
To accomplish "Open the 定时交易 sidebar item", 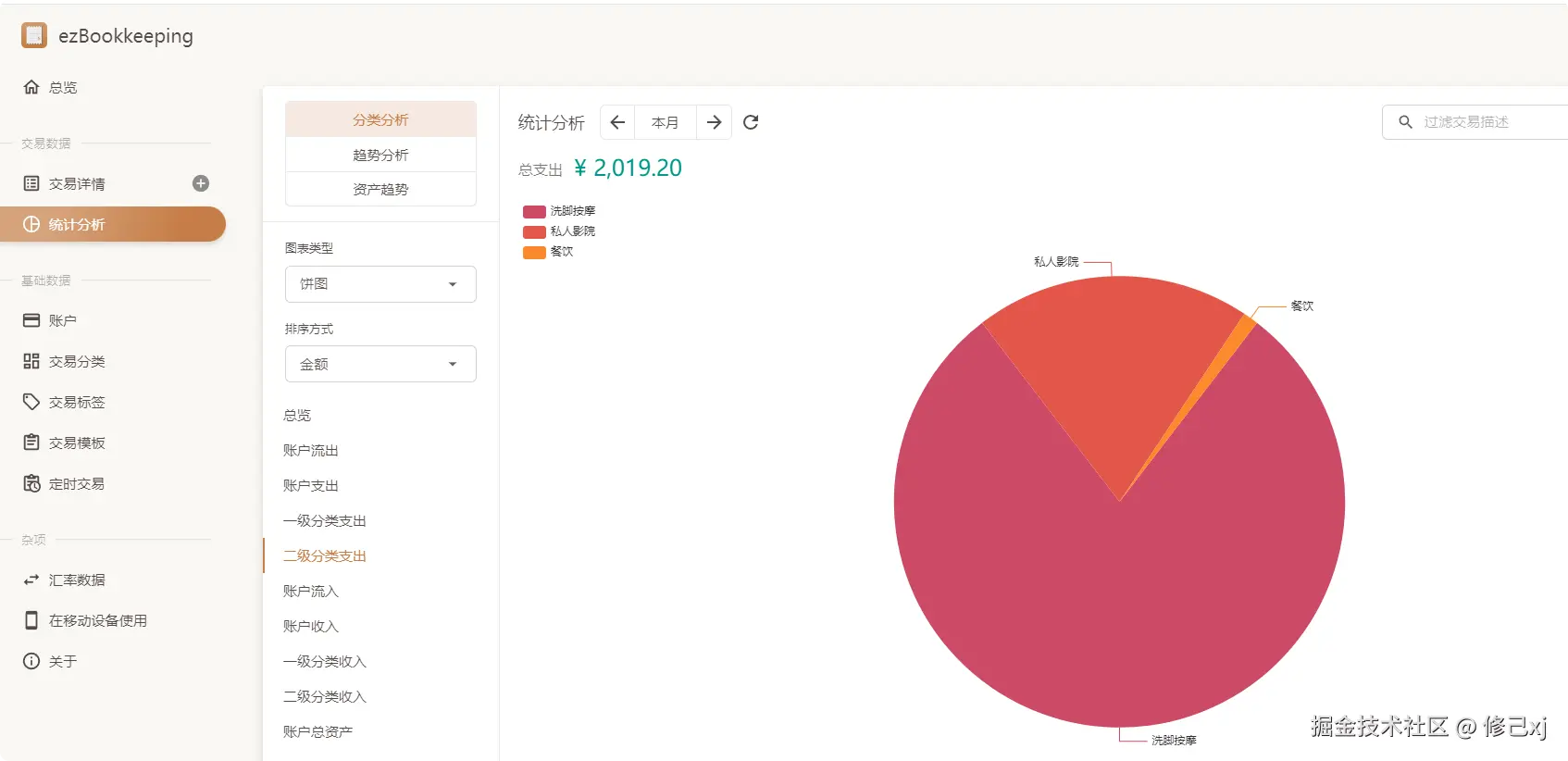I will 113,483.
